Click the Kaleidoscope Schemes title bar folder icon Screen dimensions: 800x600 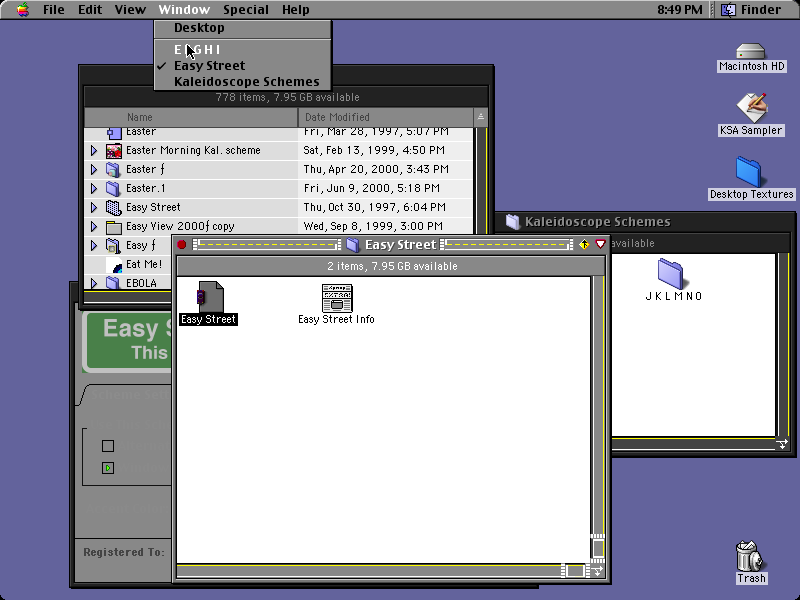coord(512,221)
